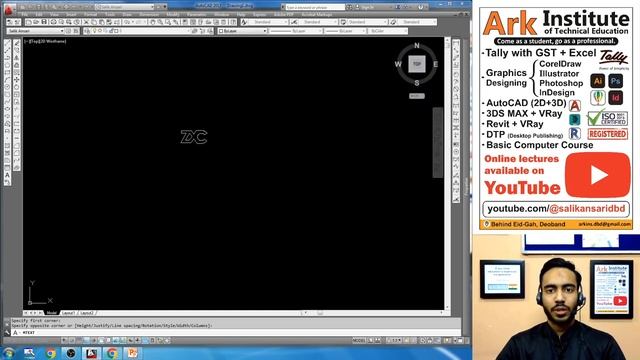Click the Open file icon
The image size is (640, 360).
click(x=36, y=22)
